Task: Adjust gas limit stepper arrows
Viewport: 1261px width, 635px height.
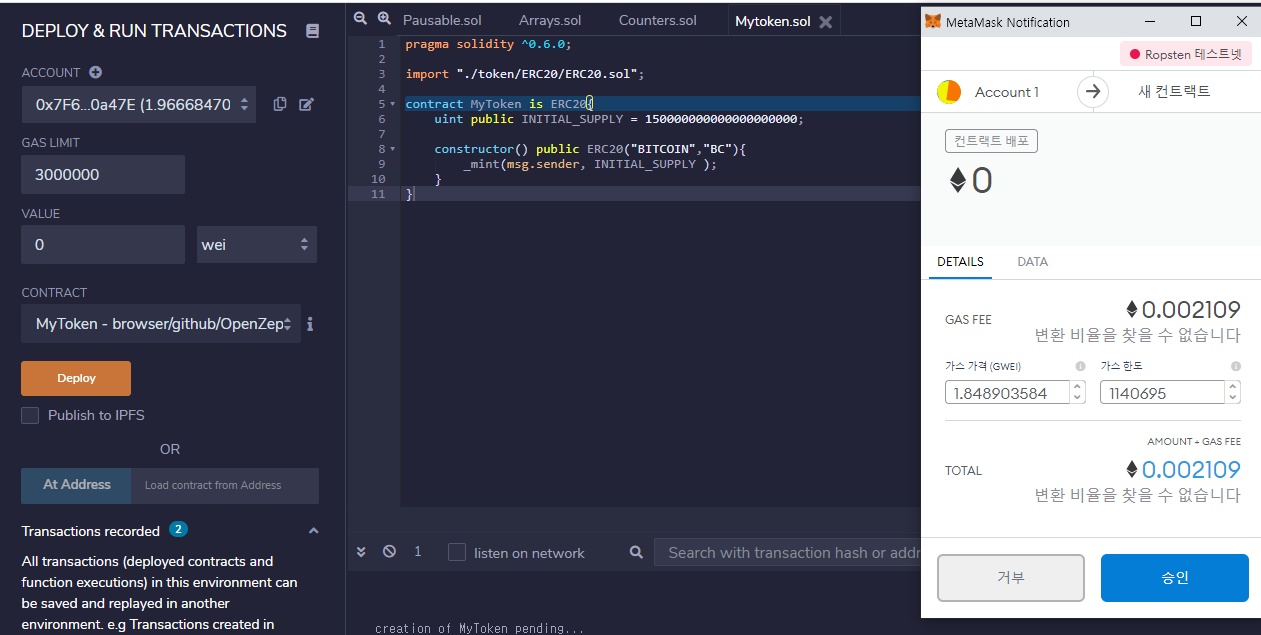Action: point(1233,393)
